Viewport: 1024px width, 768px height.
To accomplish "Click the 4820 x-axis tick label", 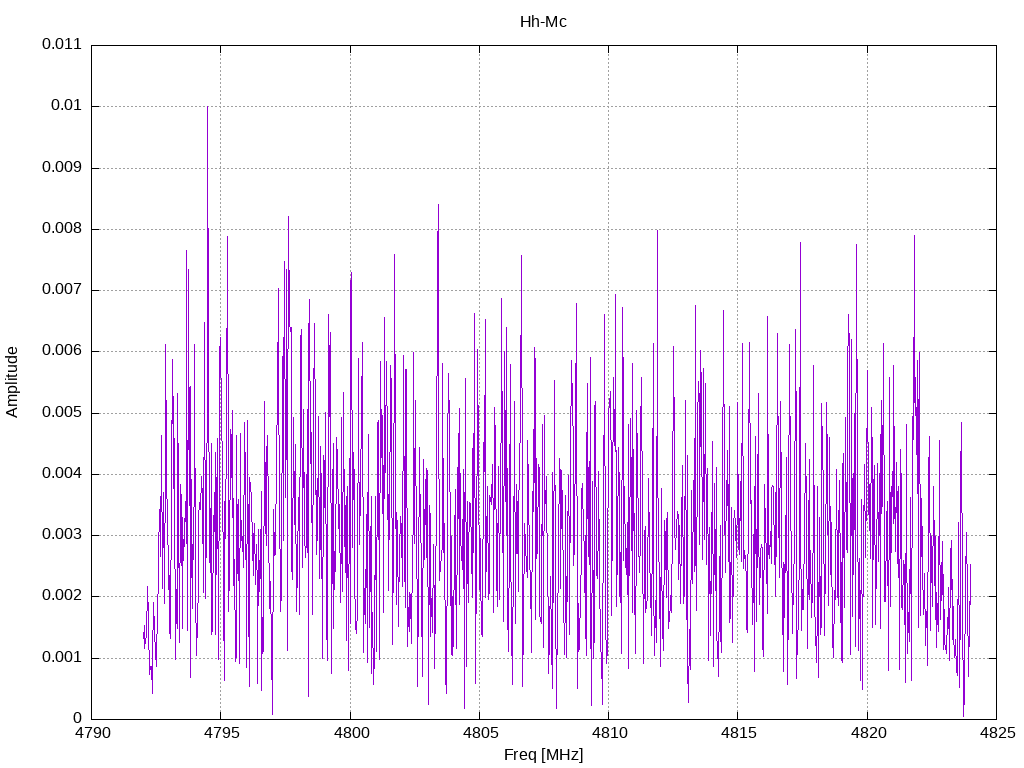I will point(868,733).
